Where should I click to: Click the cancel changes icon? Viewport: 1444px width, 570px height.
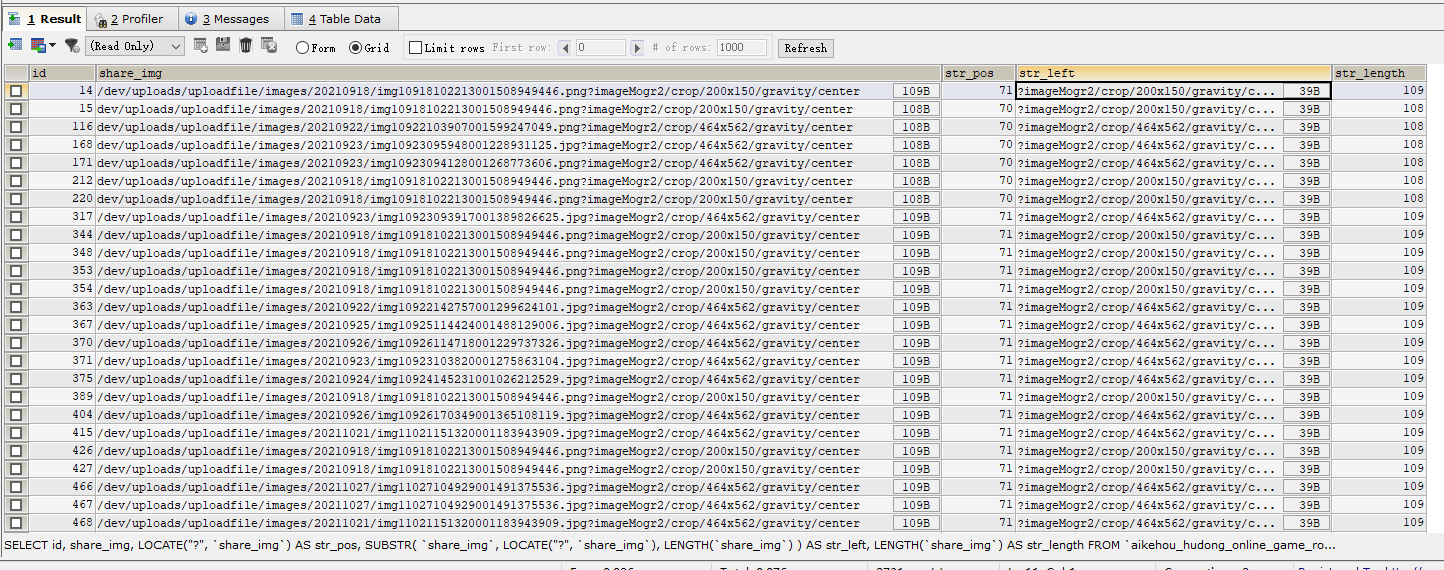(271, 46)
